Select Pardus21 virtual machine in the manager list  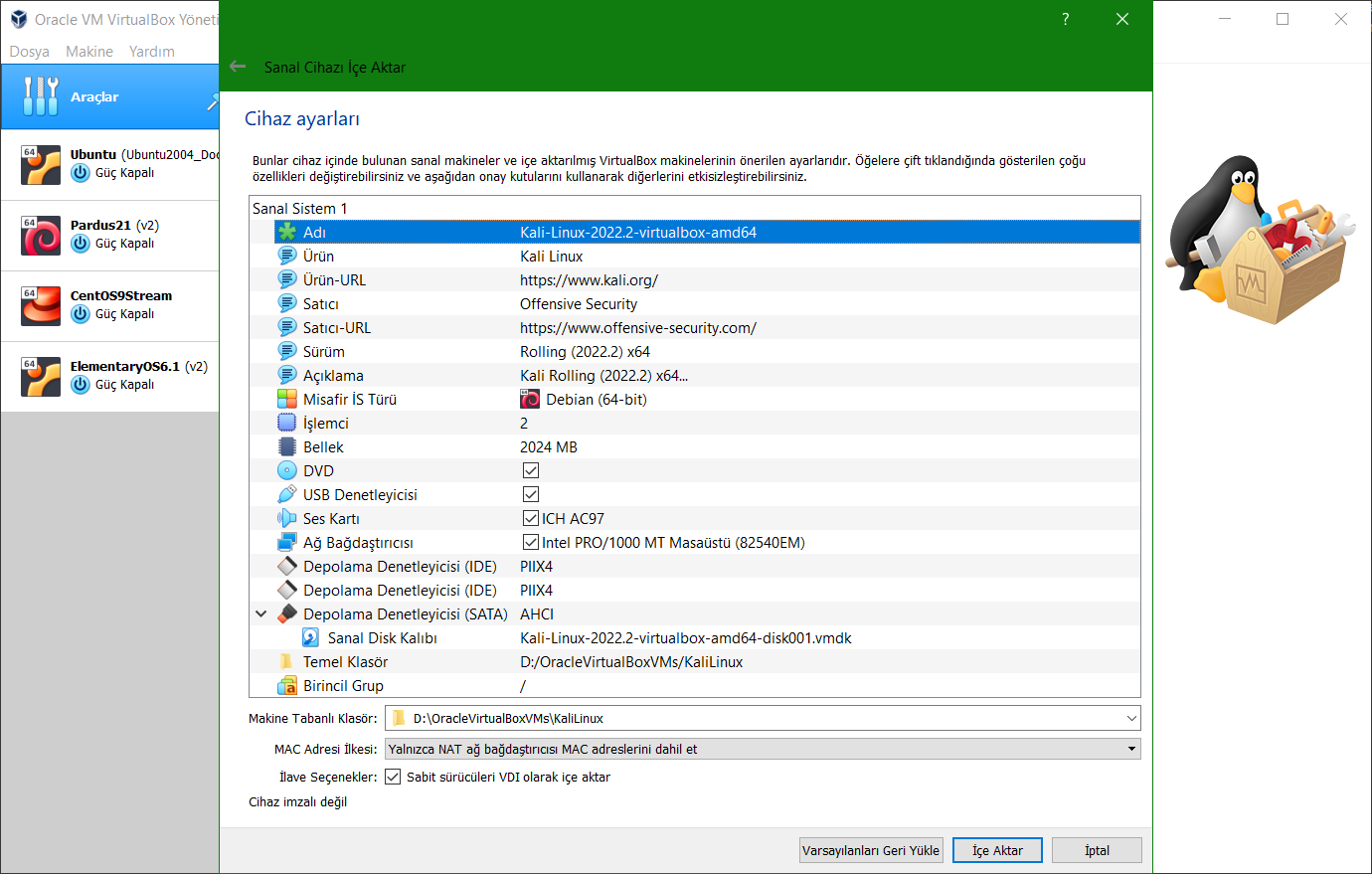[x=109, y=235]
